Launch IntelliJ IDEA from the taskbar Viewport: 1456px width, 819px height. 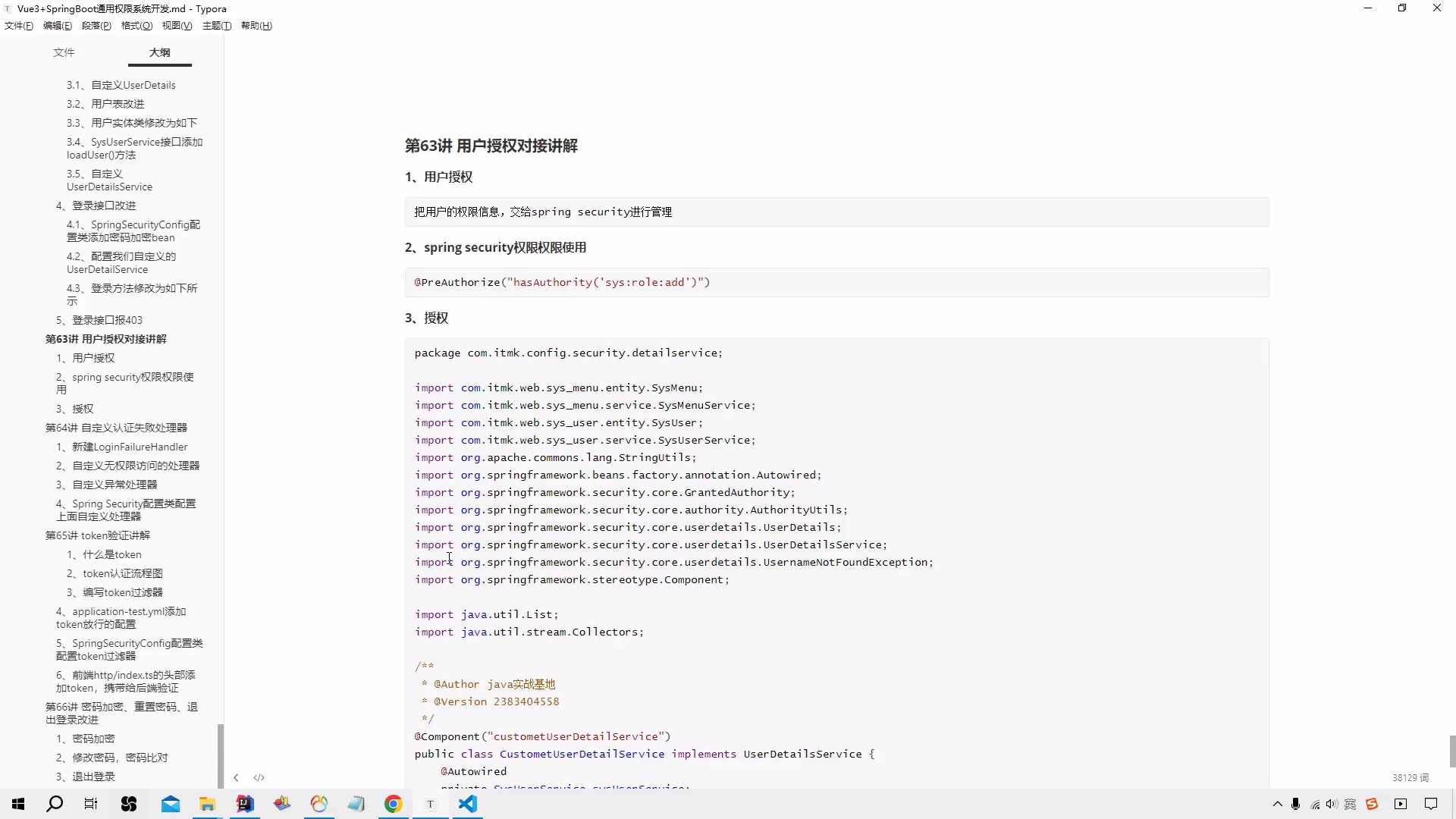[x=244, y=805]
